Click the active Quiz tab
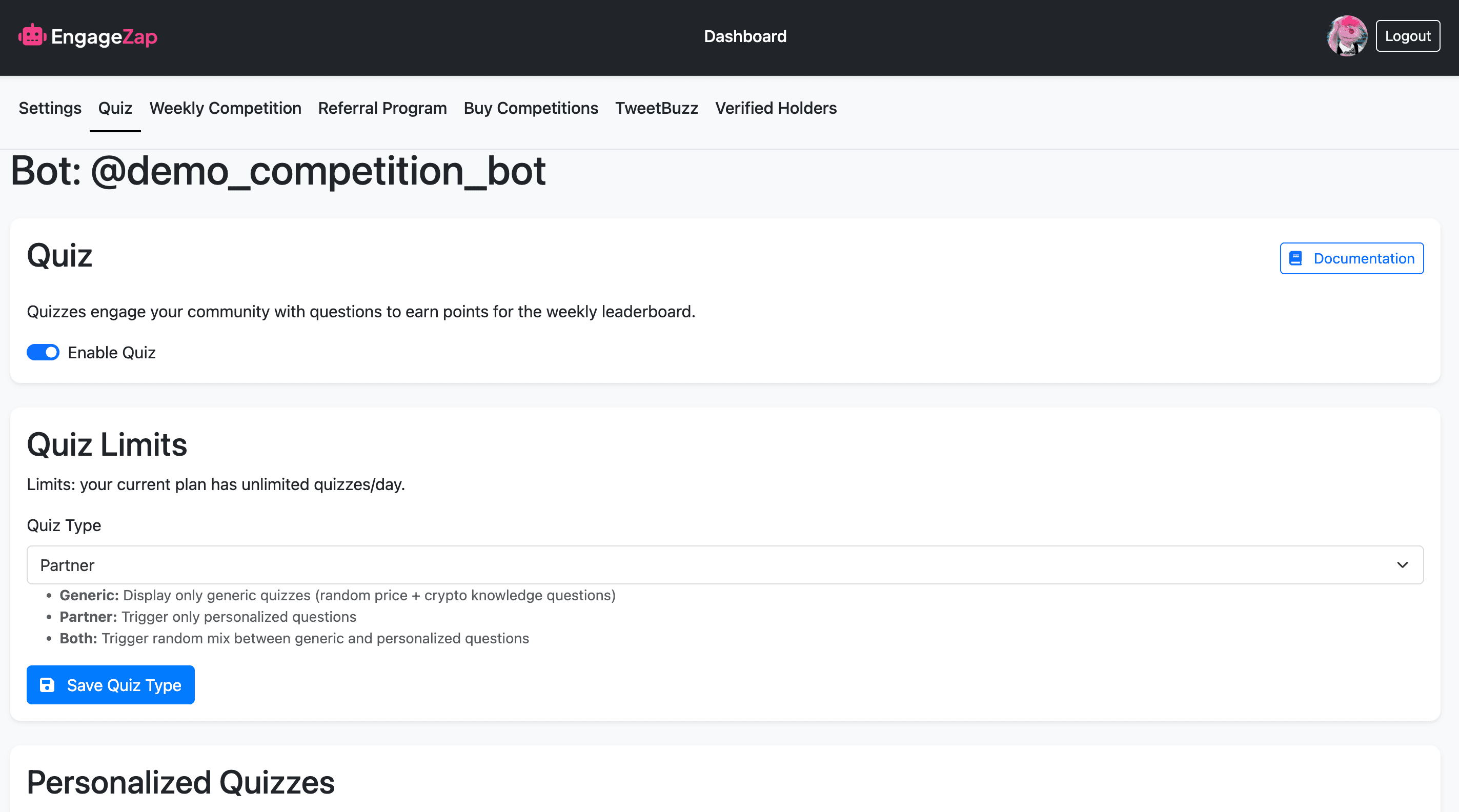Screen dimensions: 1459x812 (x=115, y=108)
